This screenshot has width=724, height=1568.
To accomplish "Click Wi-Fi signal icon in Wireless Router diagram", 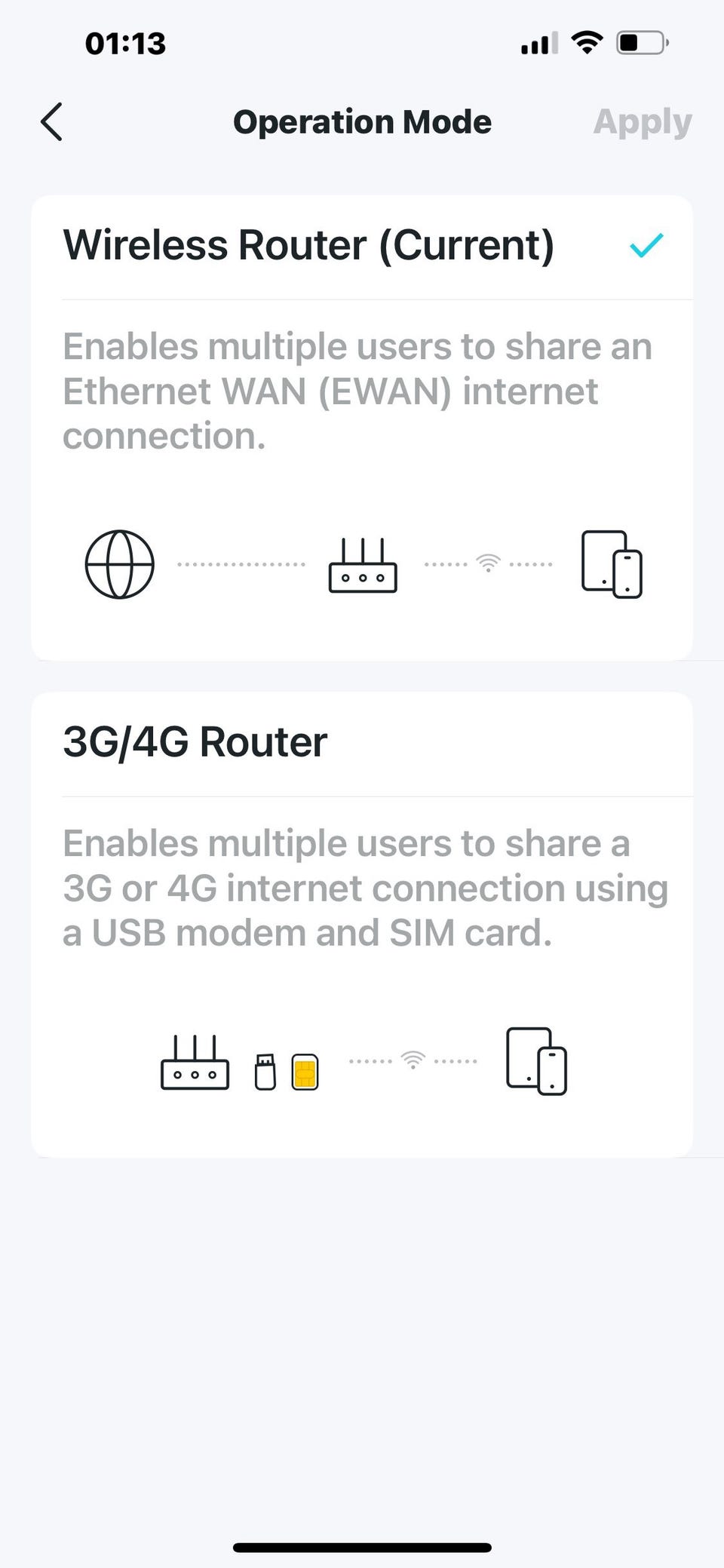I will pyautogui.click(x=488, y=563).
